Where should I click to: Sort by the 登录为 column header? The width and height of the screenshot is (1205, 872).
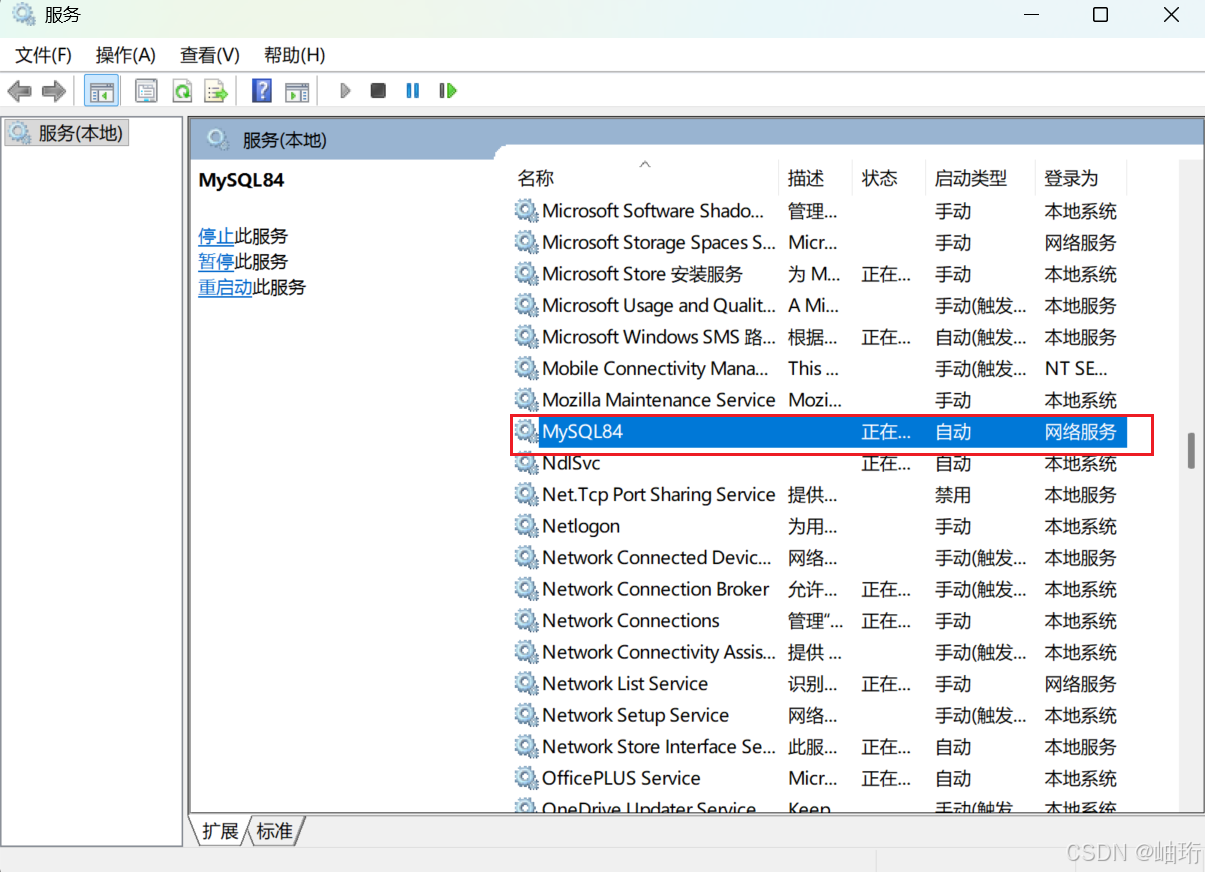(1079, 178)
